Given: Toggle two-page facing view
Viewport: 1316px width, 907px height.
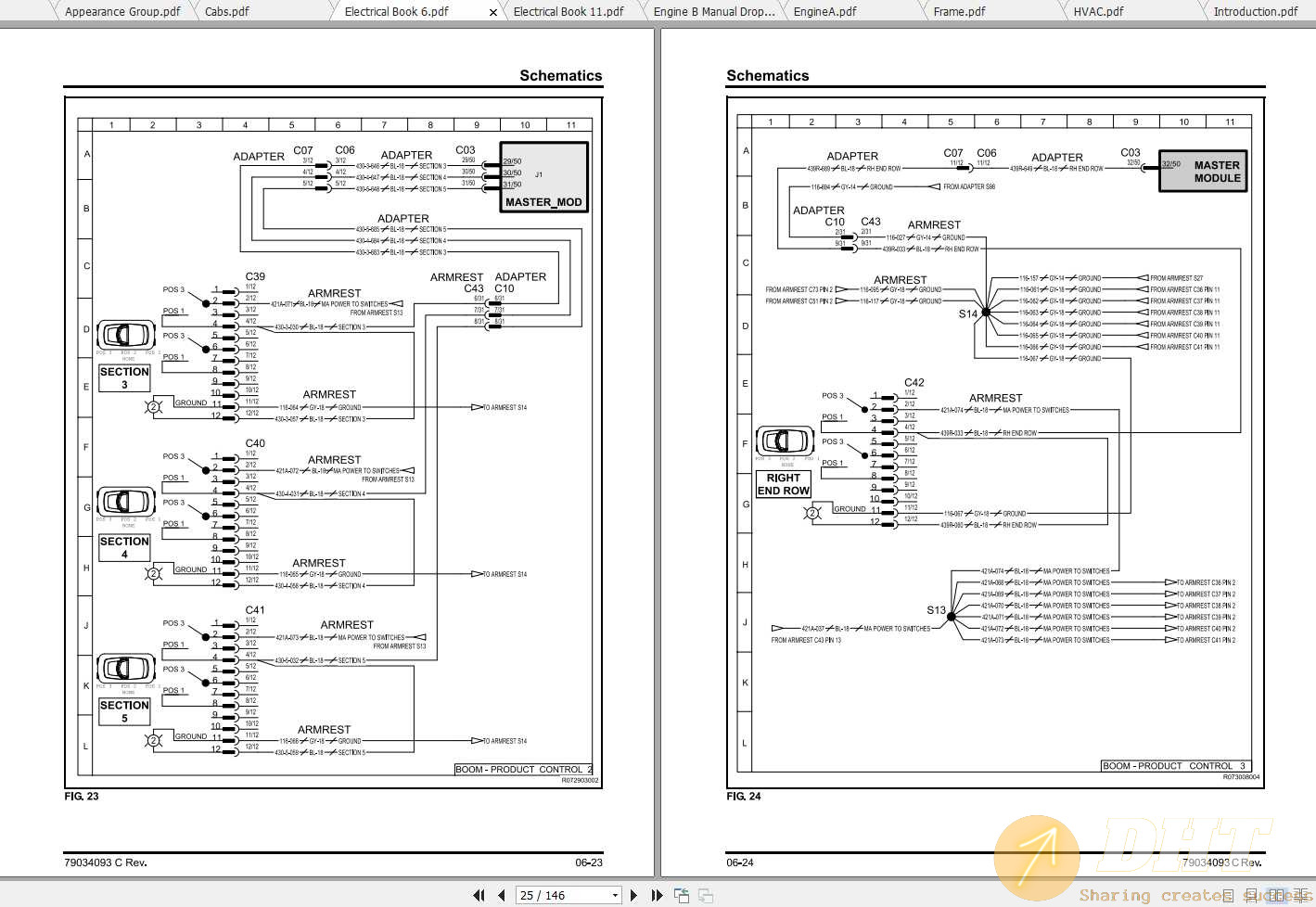Looking at the screenshot, I should (1277, 895).
